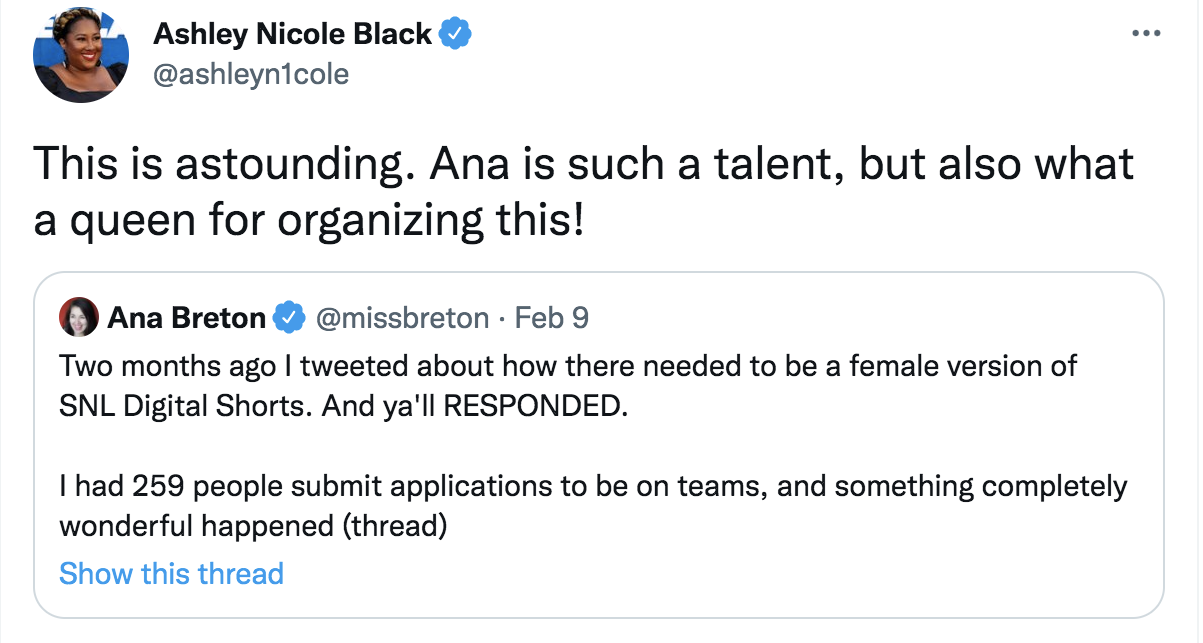
Task: Click the blue verified badge beside Ashley Nicole Black
Action: pyautogui.click(x=456, y=34)
